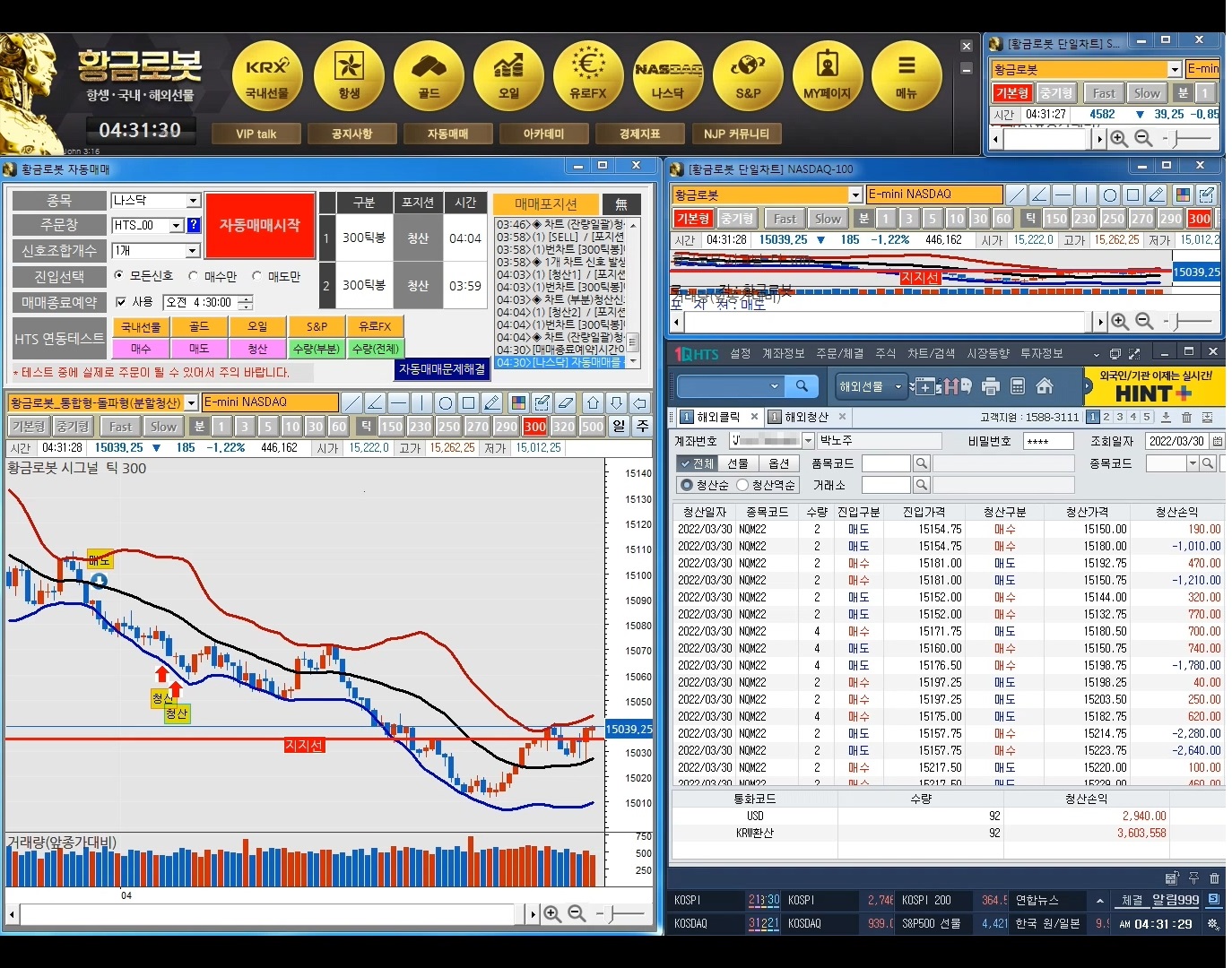1232x968 pixels.
Task: Click the home icon in 1Q HTS toolbar
Action: [x=1045, y=386]
